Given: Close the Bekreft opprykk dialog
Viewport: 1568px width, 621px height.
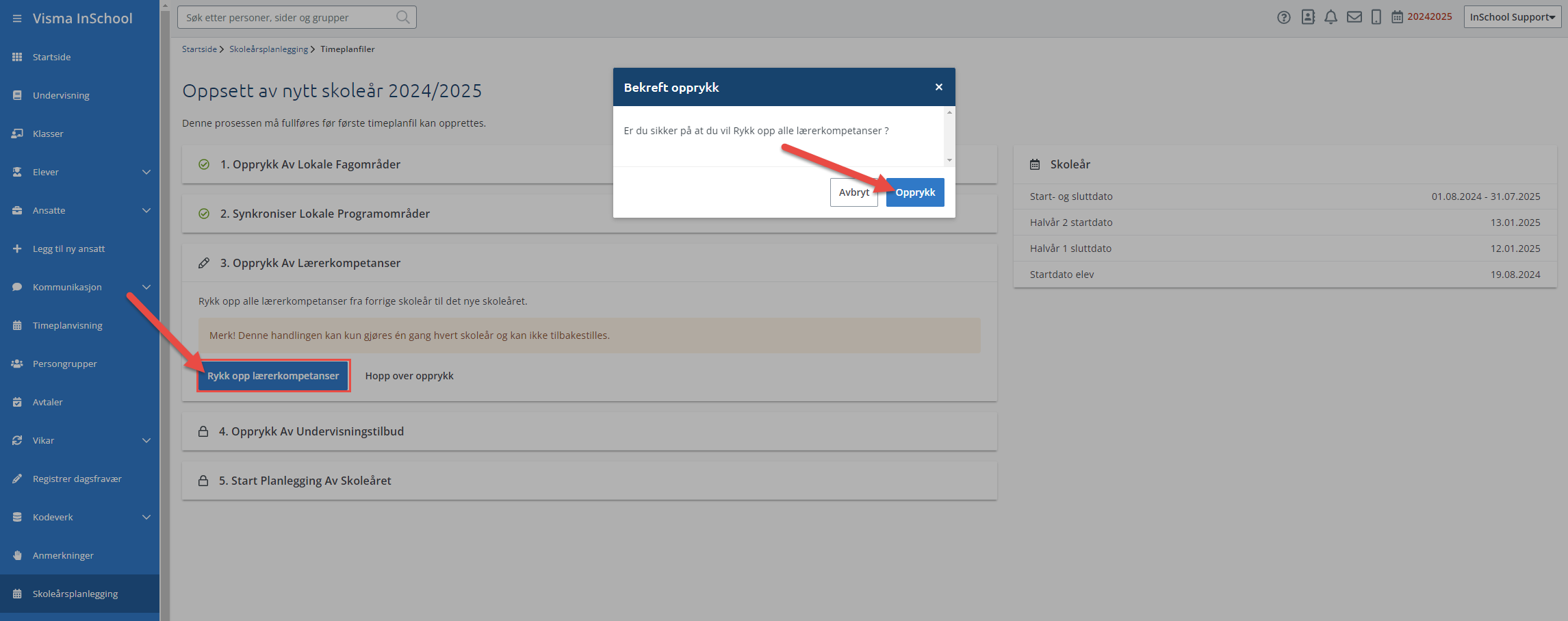Looking at the screenshot, I should point(939,87).
